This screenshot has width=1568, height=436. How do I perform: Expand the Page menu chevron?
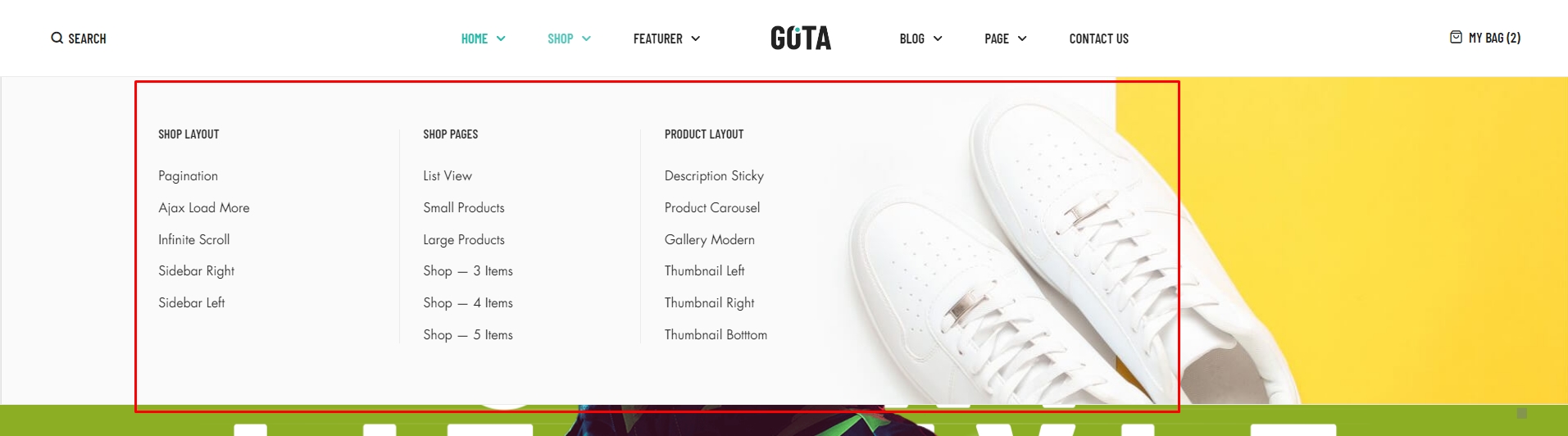pyautogui.click(x=1022, y=39)
